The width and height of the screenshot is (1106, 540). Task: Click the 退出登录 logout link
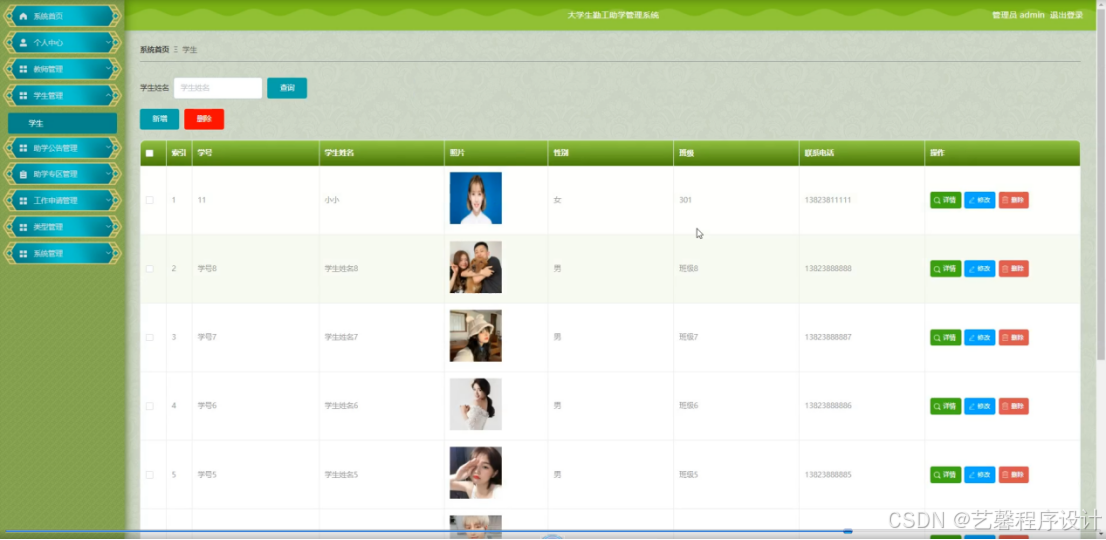1066,16
